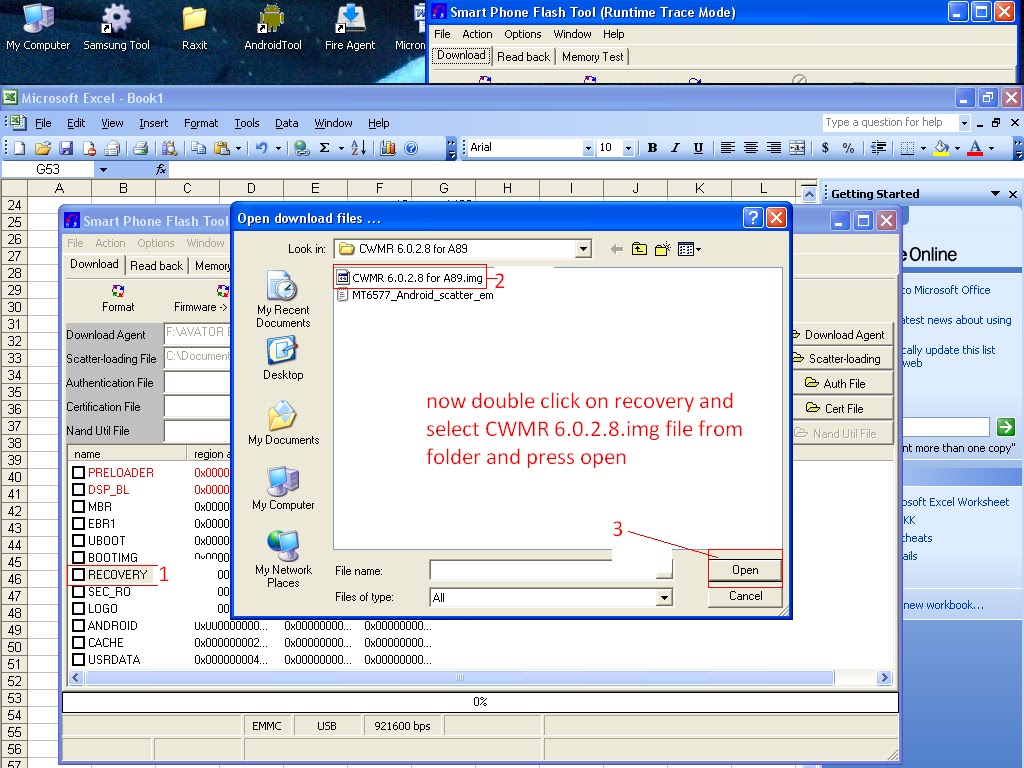Check the EBR1 checkbox
The width and height of the screenshot is (1024, 768).
78,523
